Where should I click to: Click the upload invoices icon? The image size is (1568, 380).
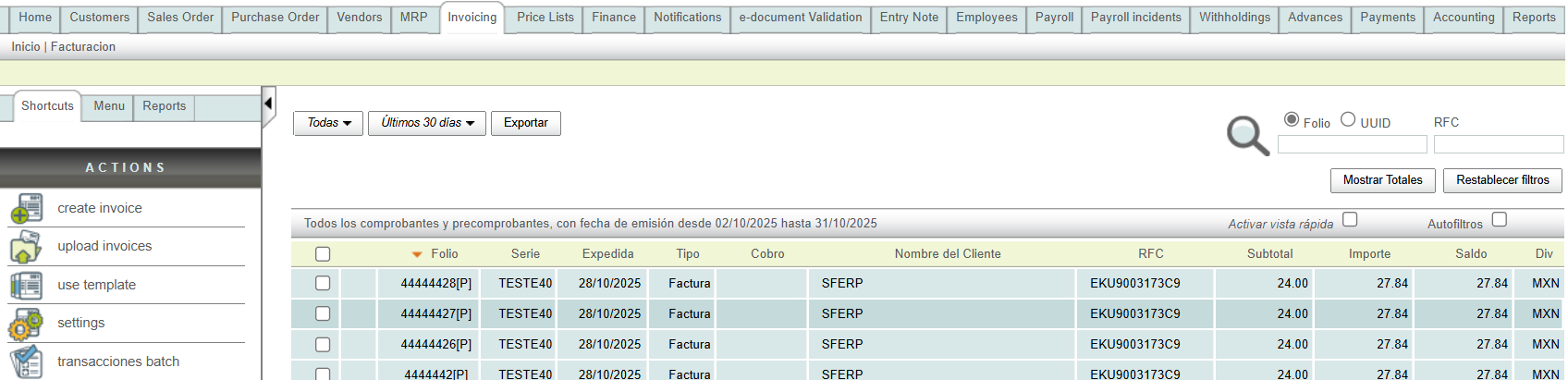(x=26, y=247)
